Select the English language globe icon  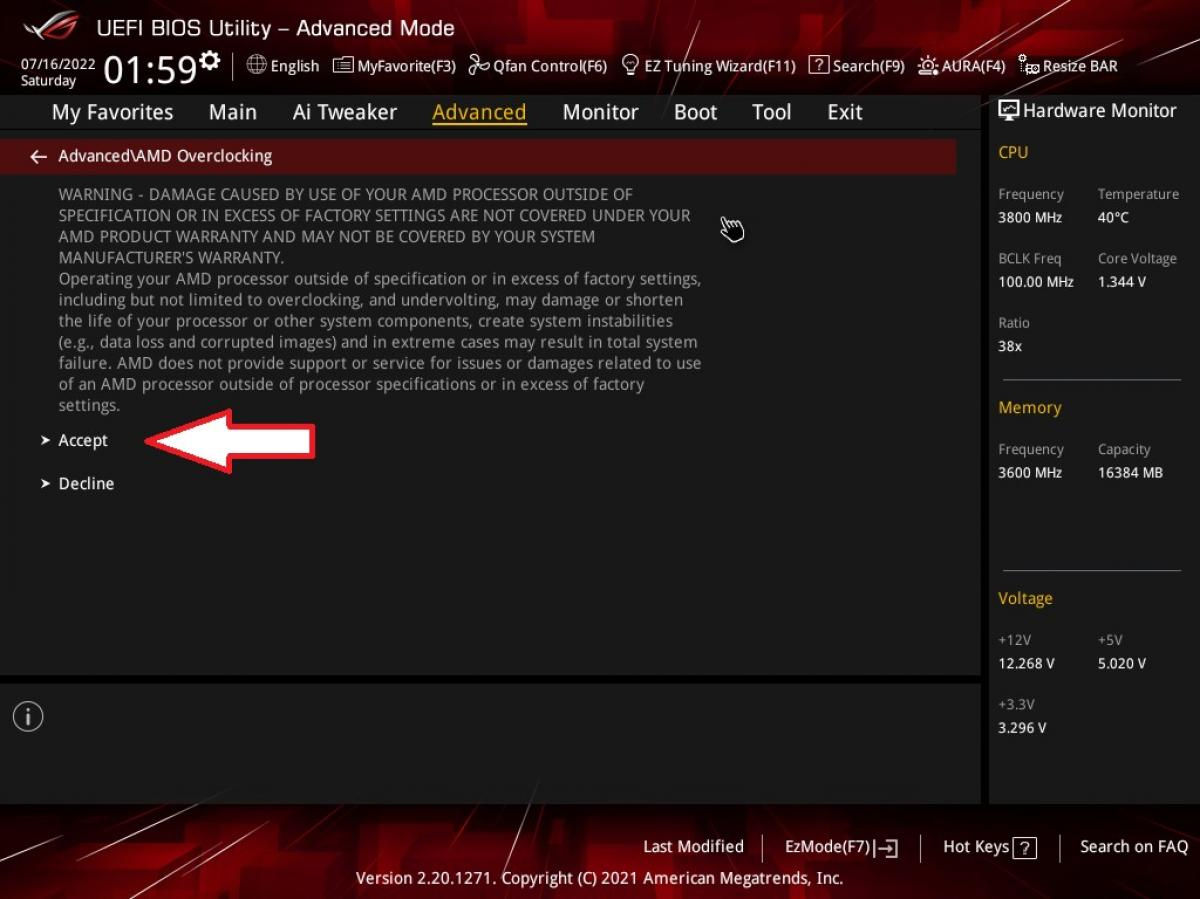click(257, 65)
